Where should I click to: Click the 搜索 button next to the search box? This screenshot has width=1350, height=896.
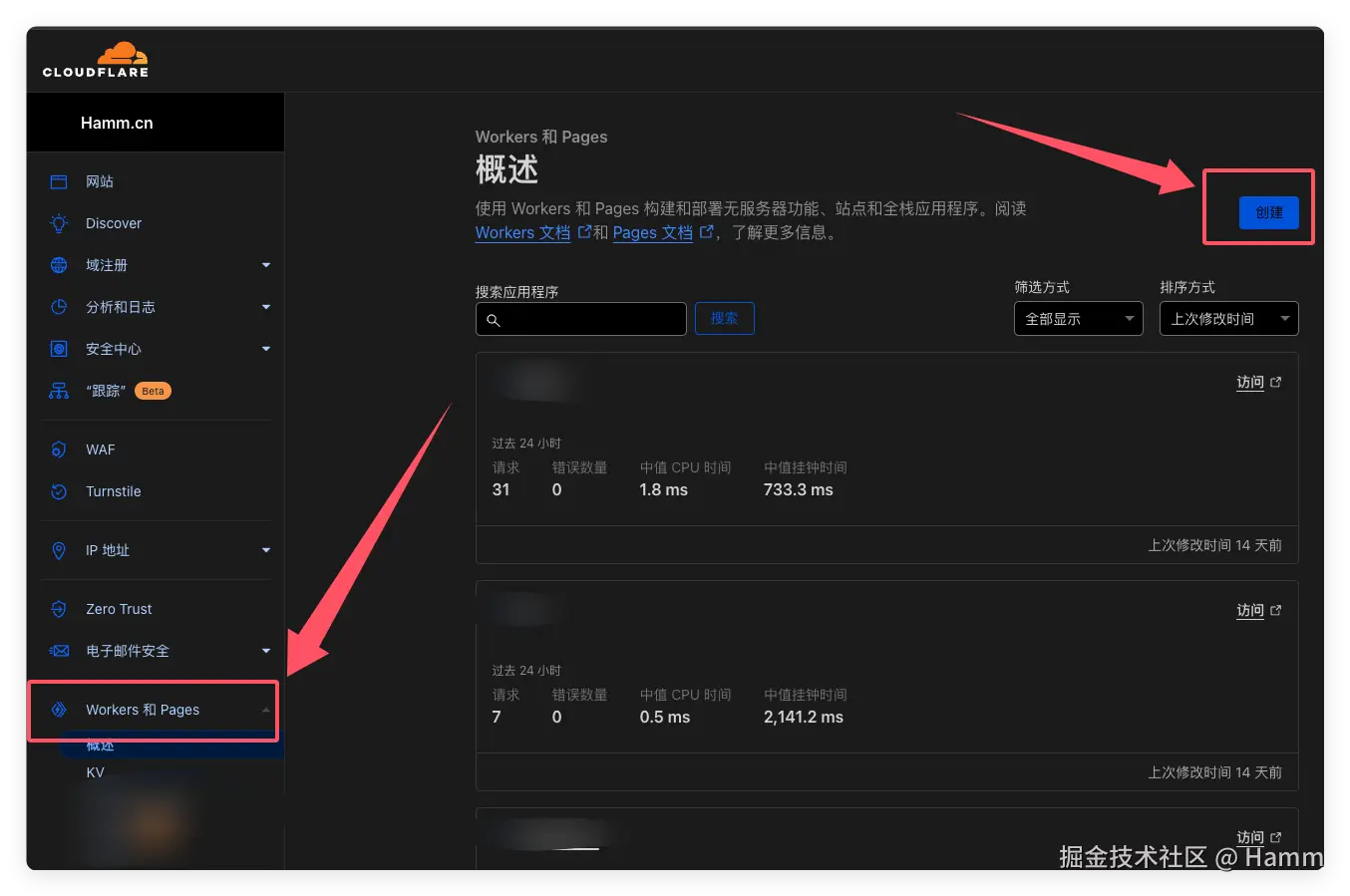point(724,318)
